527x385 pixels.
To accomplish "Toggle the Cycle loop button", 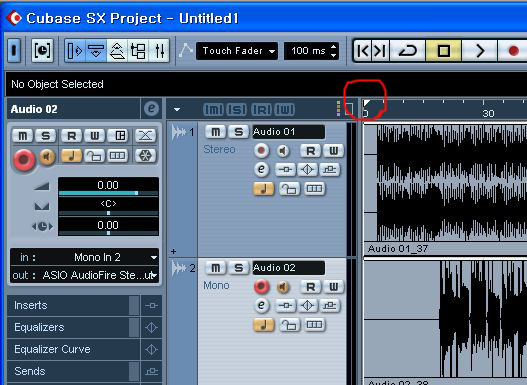I will 408,51.
